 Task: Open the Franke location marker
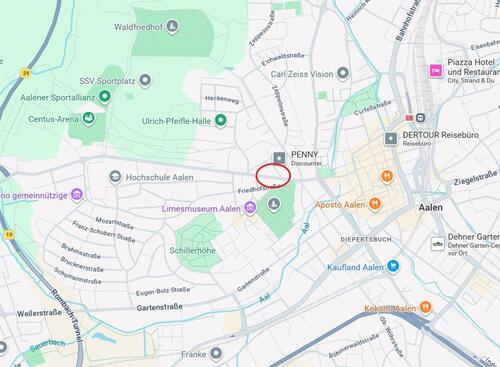216,353
